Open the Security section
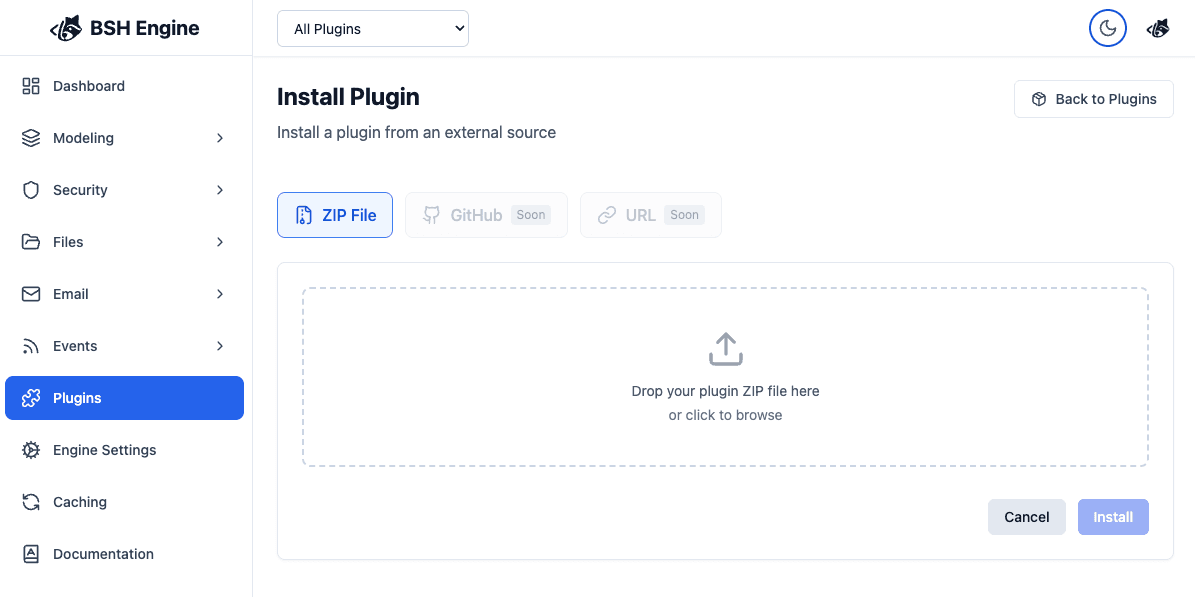1195x597 pixels. pyautogui.click(x=80, y=190)
